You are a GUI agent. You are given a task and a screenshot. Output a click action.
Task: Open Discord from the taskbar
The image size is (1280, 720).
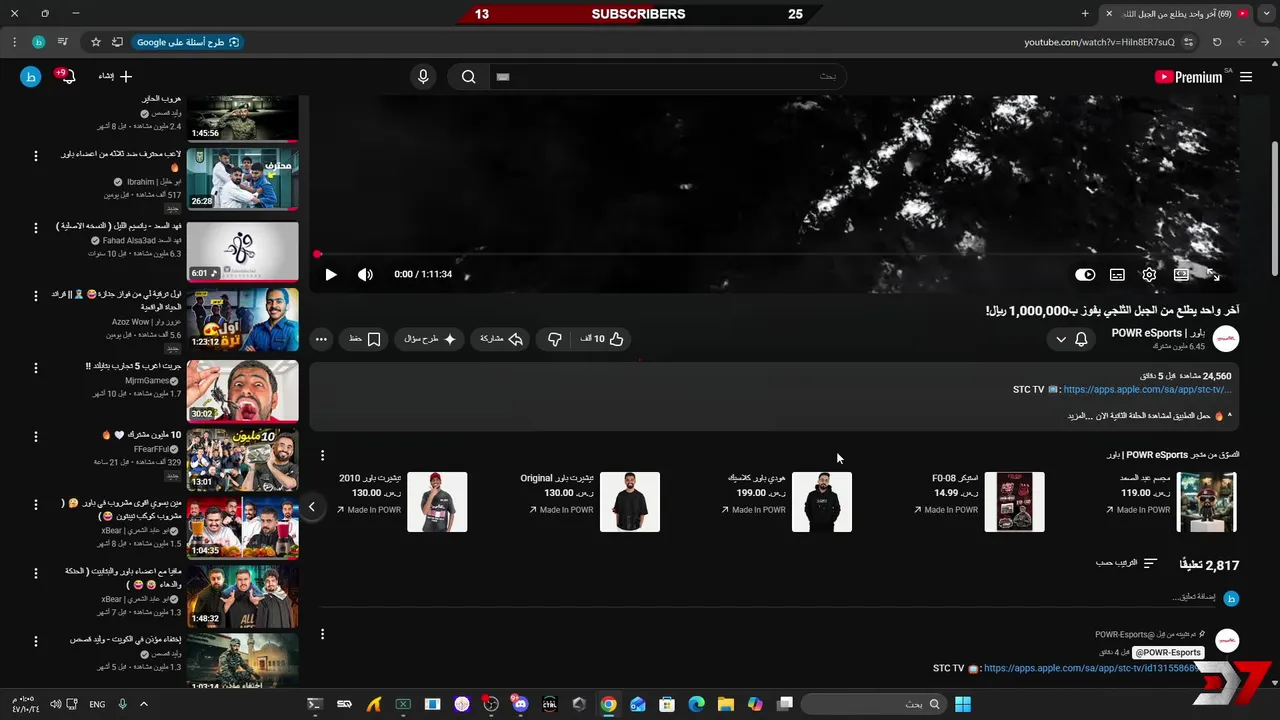pyautogui.click(x=520, y=704)
